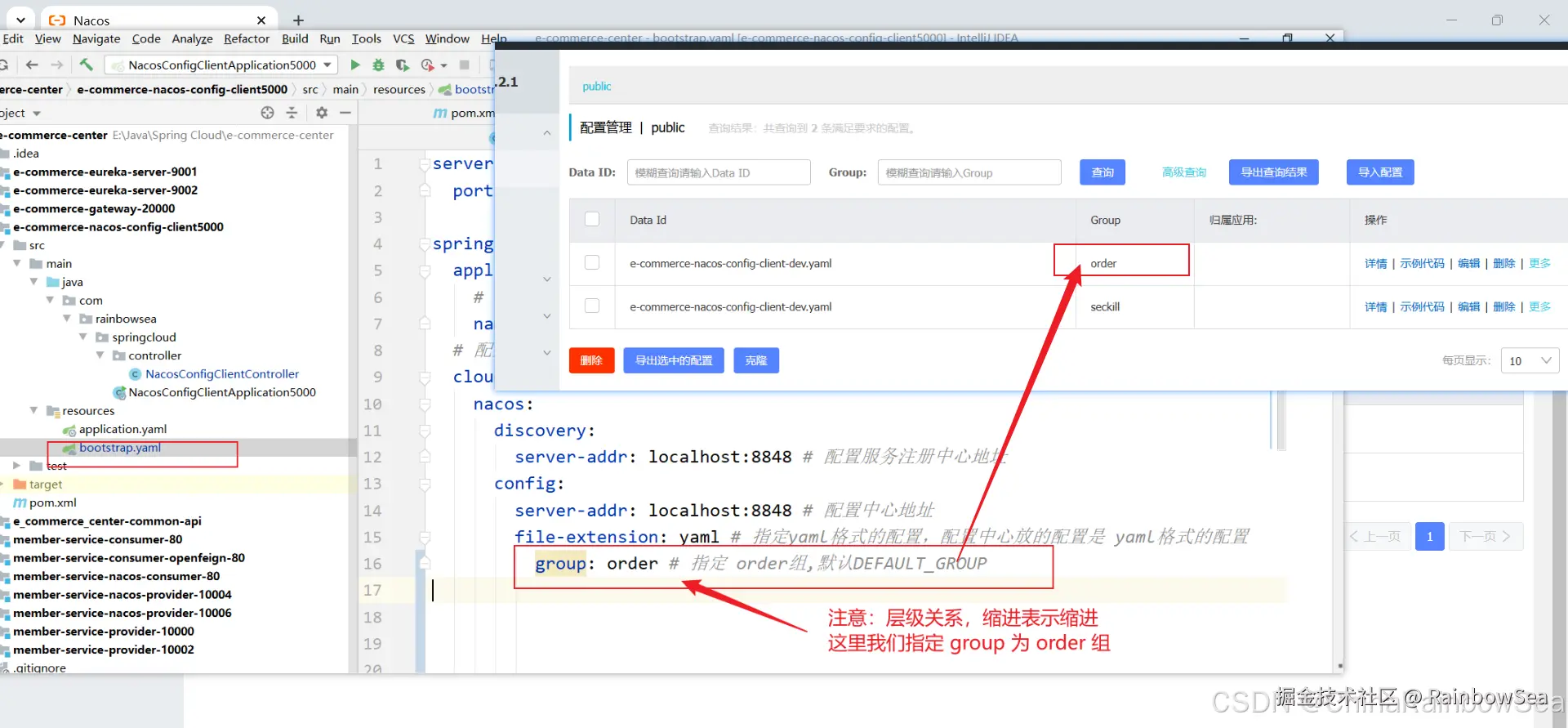Image resolution: width=1568 pixels, height=728 pixels.
Task: Navigate back with the left arrow icon
Action: 32,65
